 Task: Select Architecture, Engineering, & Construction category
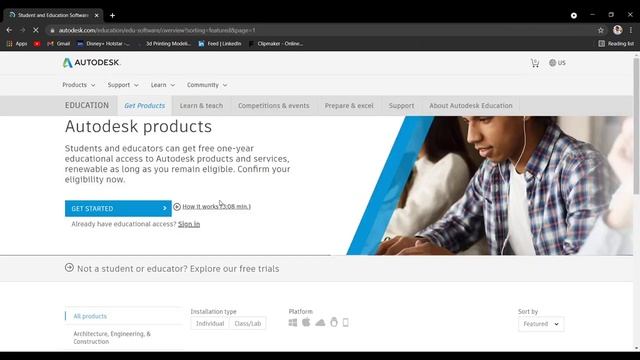tap(112, 338)
